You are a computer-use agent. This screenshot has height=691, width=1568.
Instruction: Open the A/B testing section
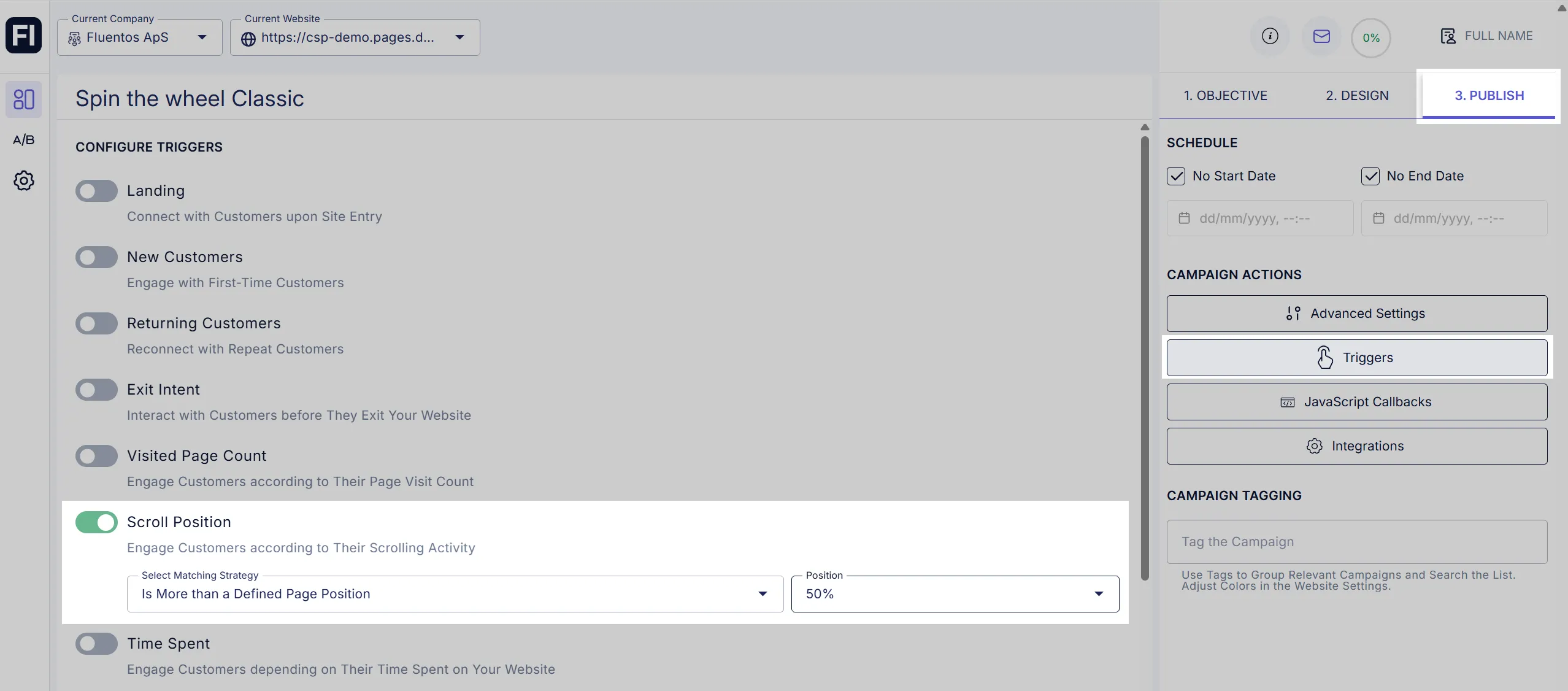[23, 139]
